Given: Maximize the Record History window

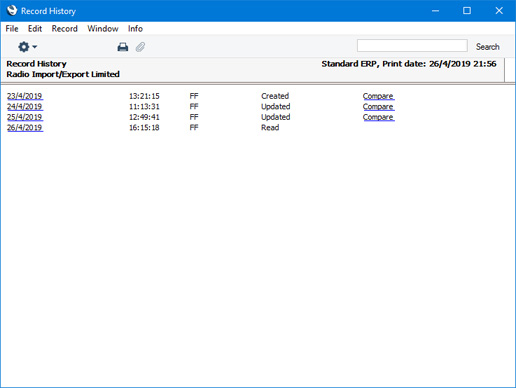Looking at the screenshot, I should point(467,11).
